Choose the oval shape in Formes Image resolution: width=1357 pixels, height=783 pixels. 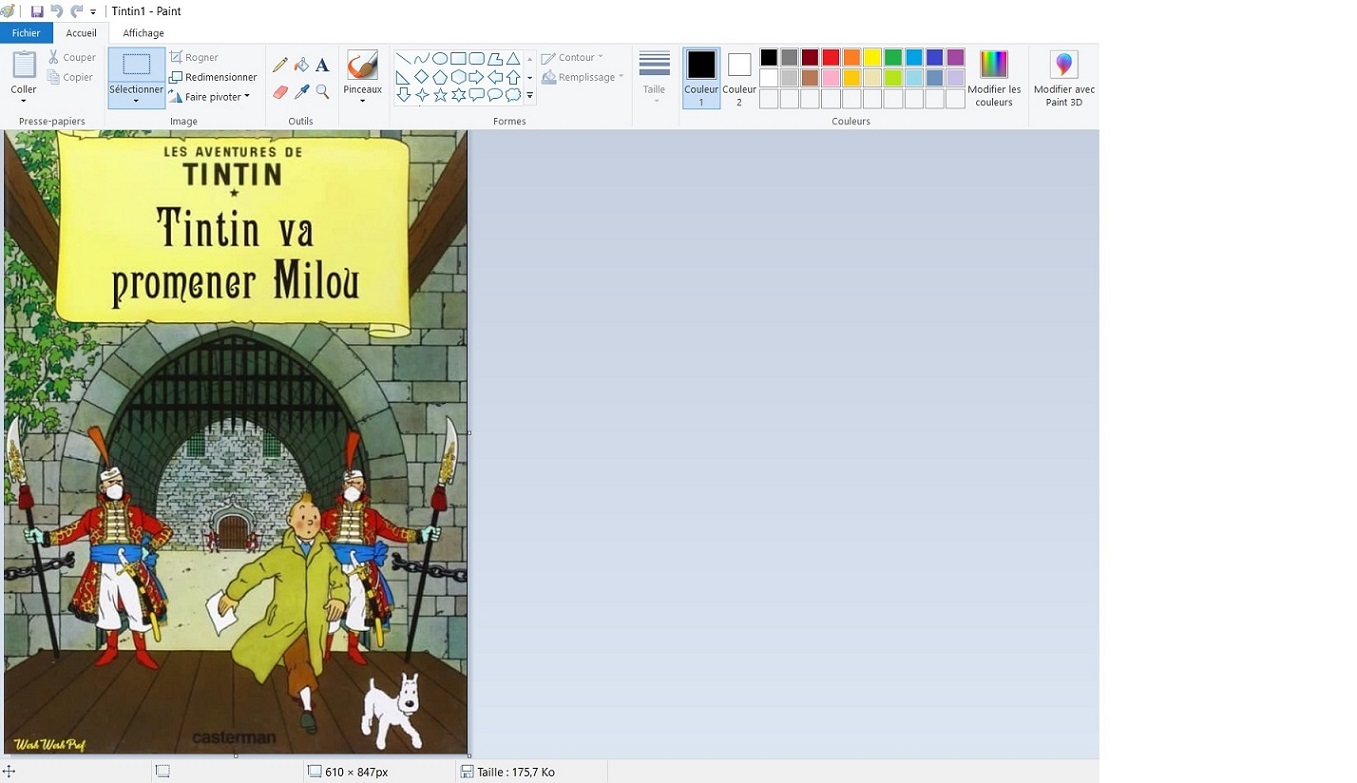pyautogui.click(x=439, y=58)
